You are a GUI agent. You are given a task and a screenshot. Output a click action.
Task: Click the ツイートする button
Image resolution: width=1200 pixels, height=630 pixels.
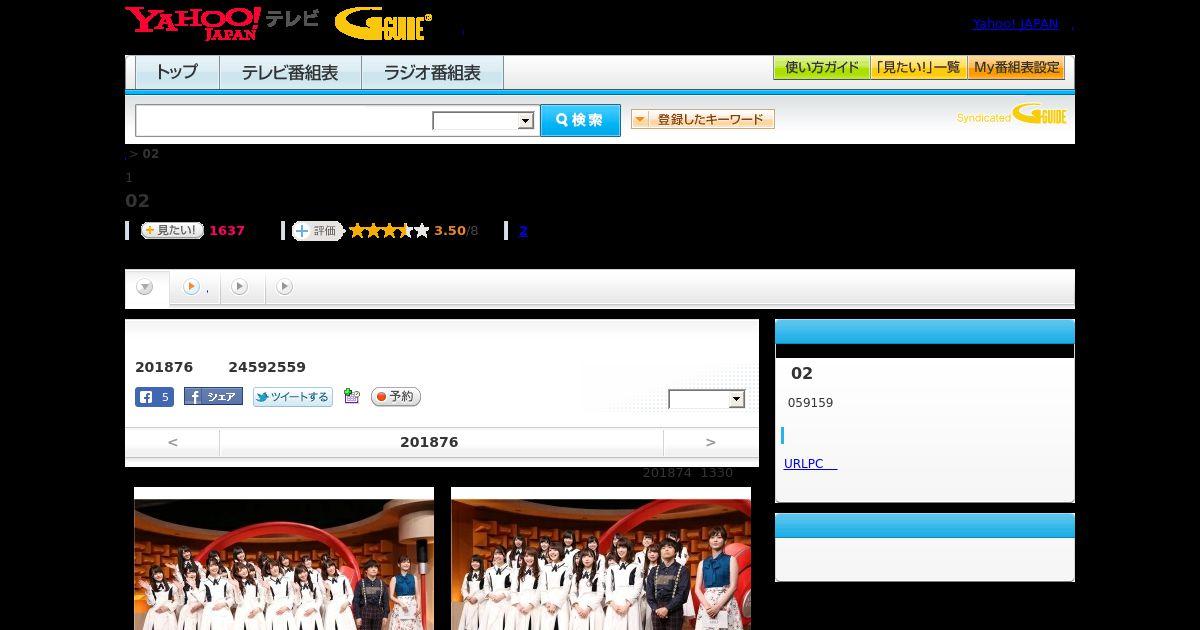coord(292,397)
